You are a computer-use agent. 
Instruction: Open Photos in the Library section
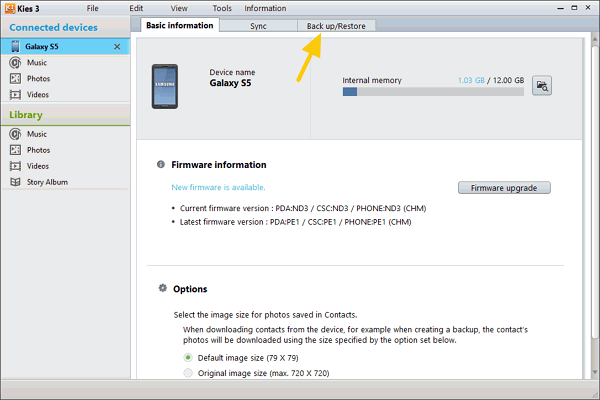tap(38, 150)
